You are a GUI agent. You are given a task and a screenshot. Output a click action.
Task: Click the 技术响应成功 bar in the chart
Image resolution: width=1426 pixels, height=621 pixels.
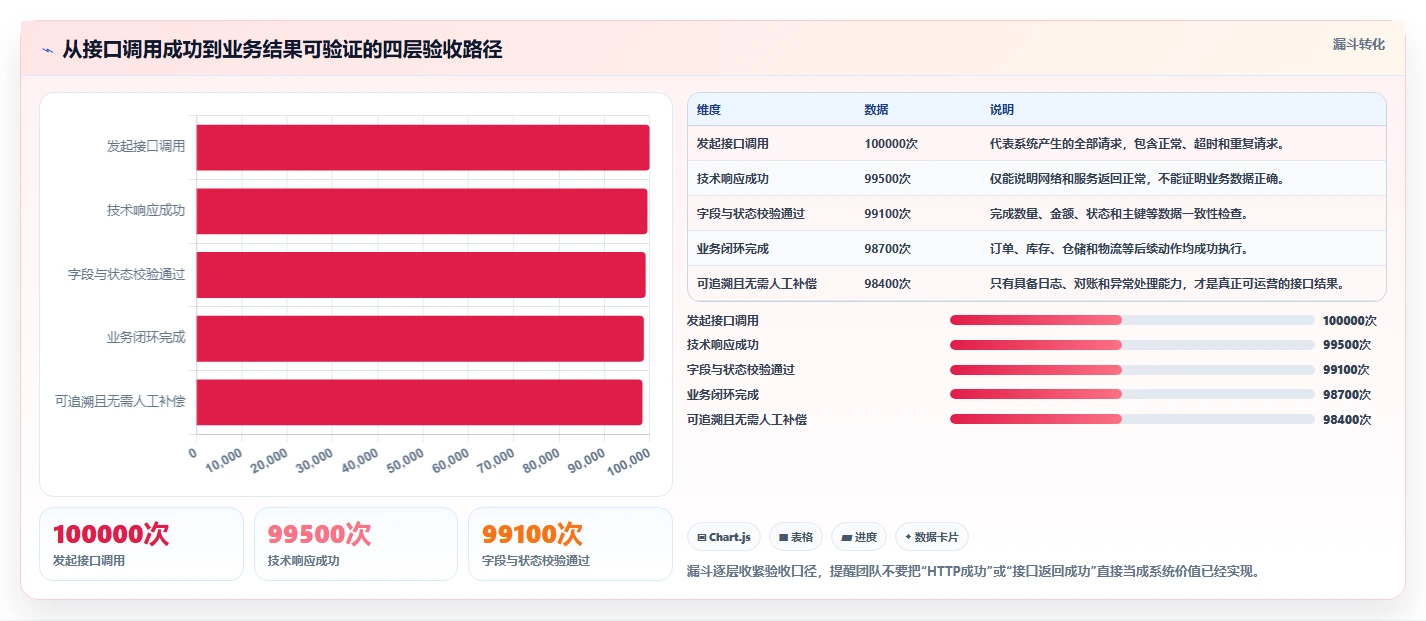(422, 211)
